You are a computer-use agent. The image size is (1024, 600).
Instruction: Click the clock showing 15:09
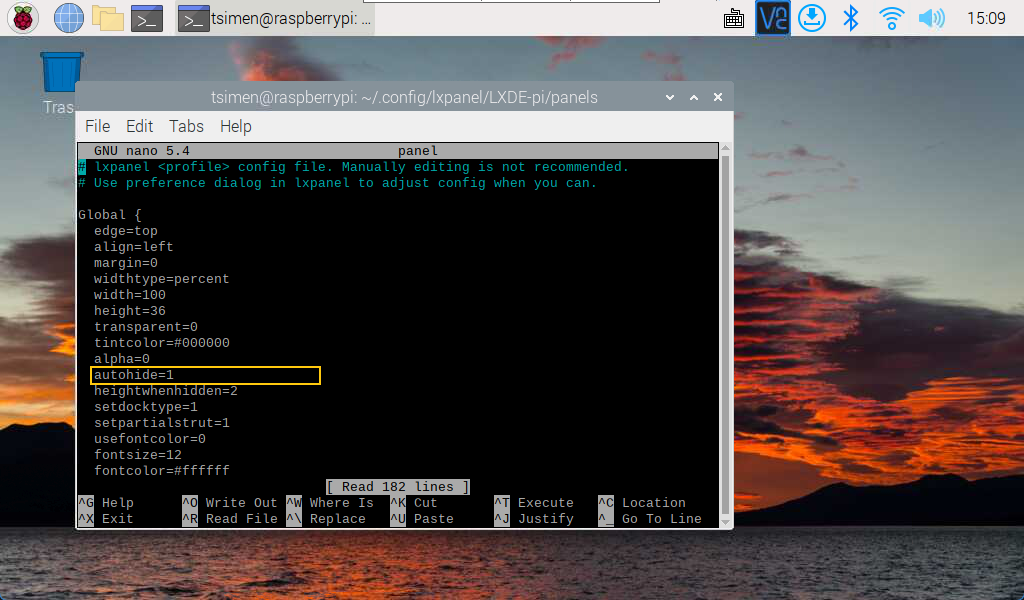986,18
